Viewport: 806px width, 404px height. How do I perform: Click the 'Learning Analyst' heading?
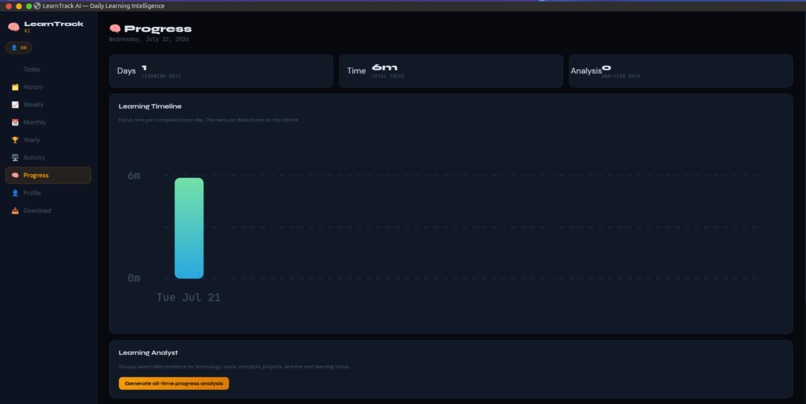[x=148, y=353]
